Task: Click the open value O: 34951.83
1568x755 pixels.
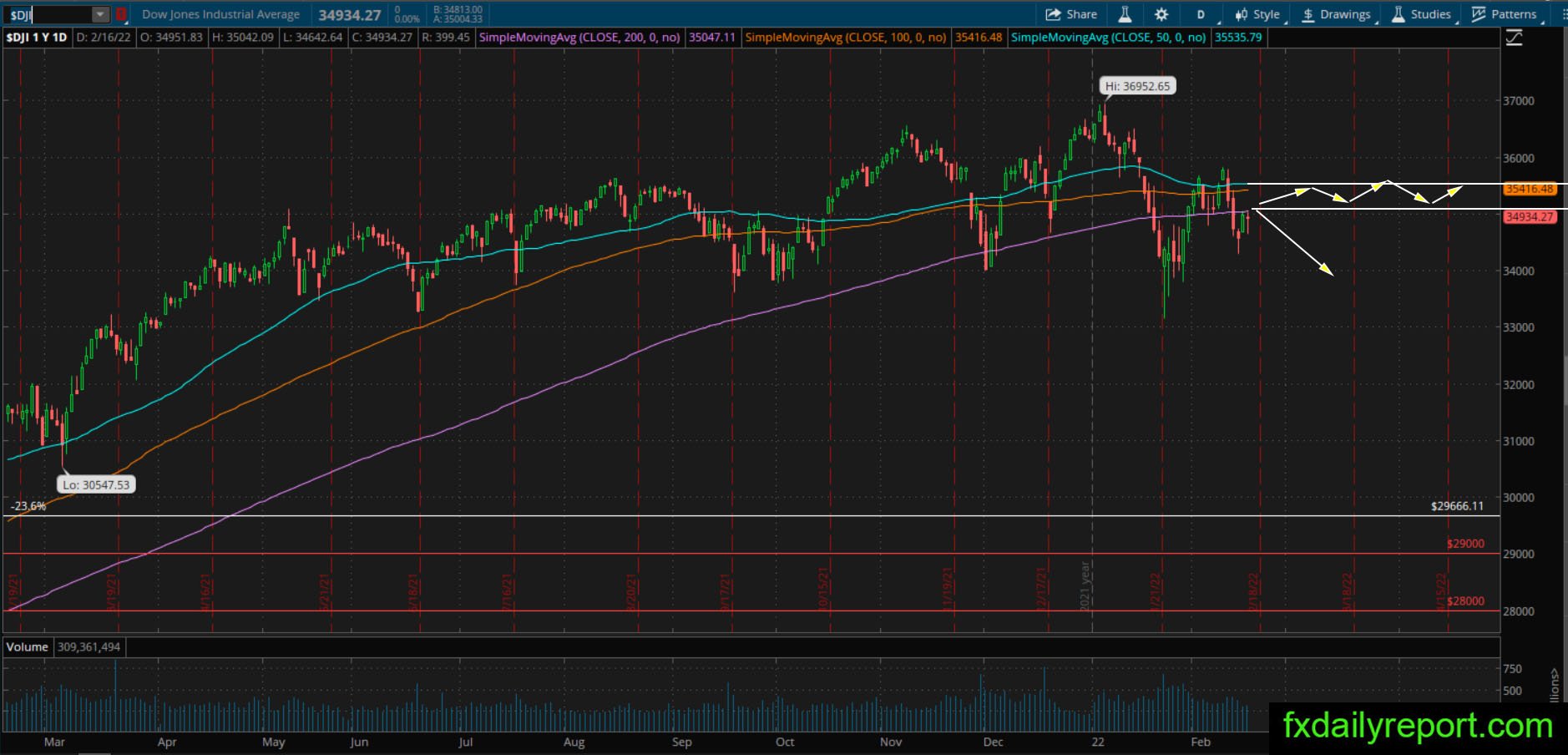Action: [172, 38]
